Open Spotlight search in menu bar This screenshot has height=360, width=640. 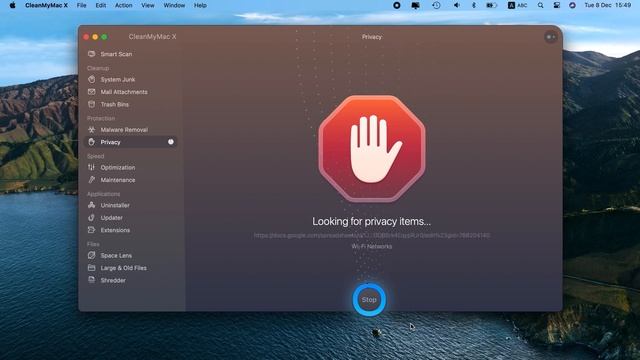(x=540, y=5)
